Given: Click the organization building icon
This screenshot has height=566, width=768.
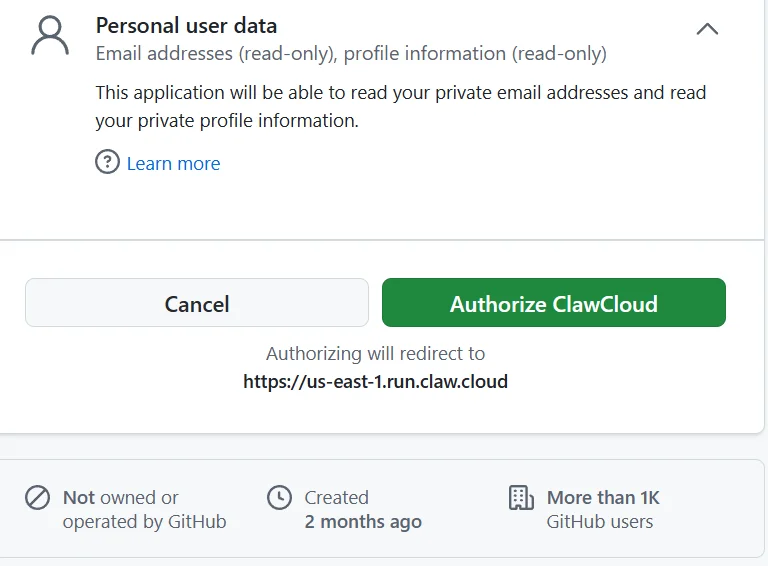Looking at the screenshot, I should click(521, 497).
